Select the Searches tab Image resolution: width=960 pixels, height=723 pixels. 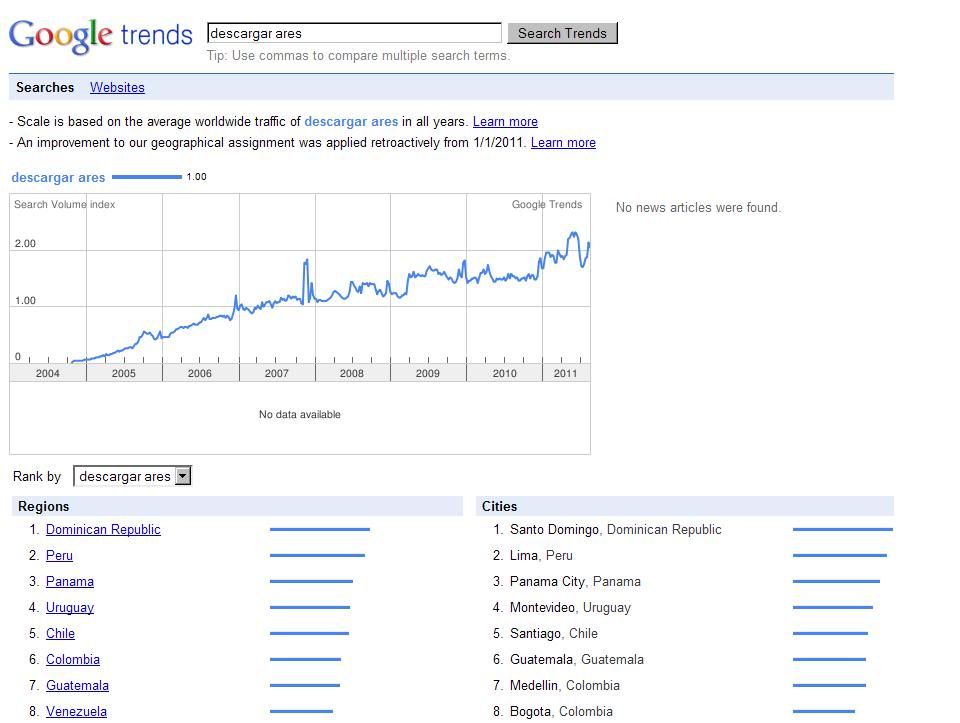pyautogui.click(x=45, y=88)
